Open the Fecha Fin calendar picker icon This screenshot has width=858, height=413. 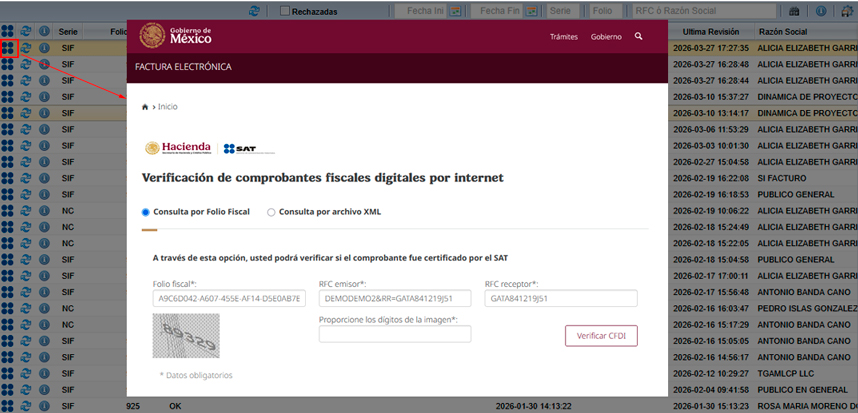(529, 11)
